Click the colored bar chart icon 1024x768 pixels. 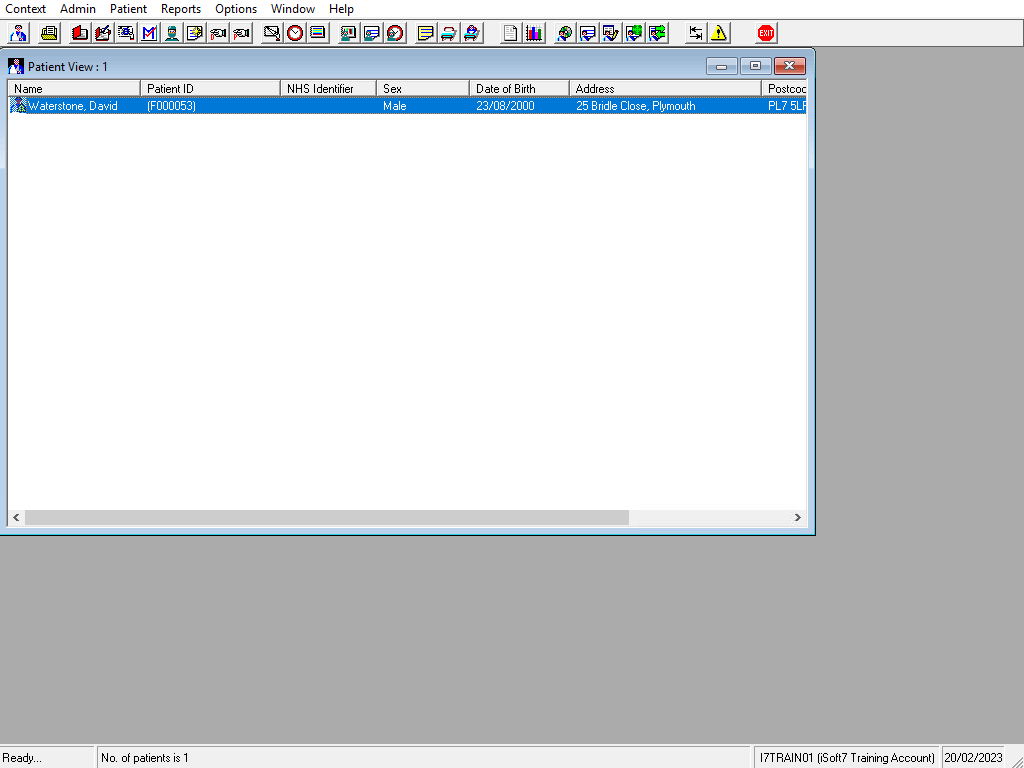click(x=534, y=33)
